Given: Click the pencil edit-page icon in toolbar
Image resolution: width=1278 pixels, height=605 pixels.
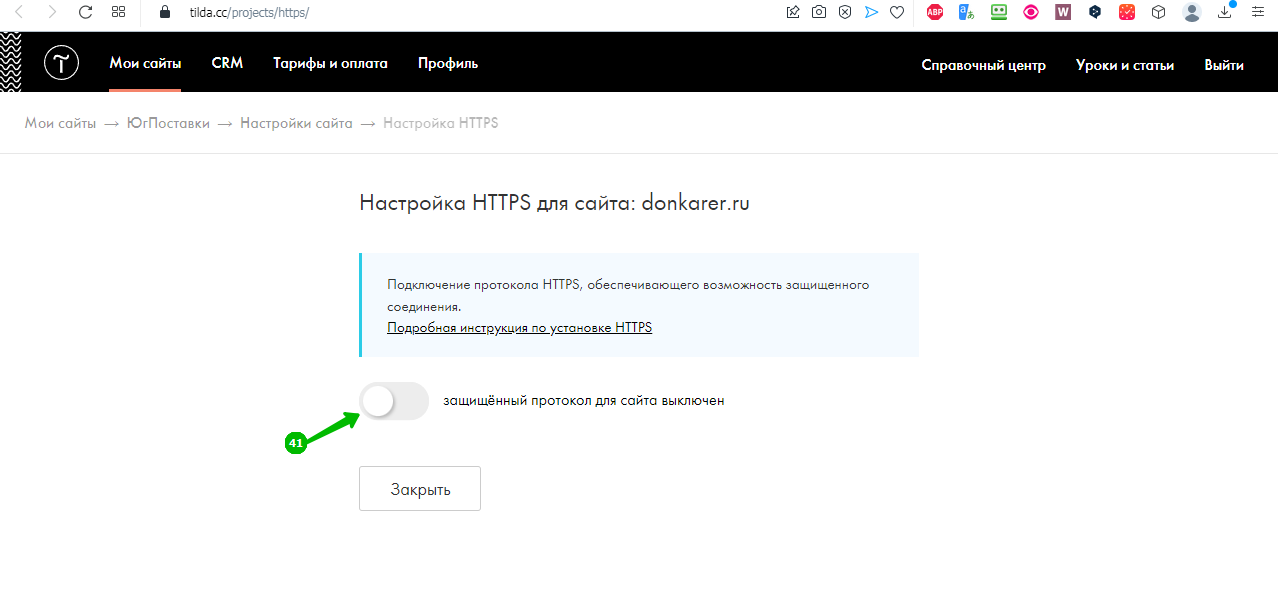Looking at the screenshot, I should (x=793, y=12).
